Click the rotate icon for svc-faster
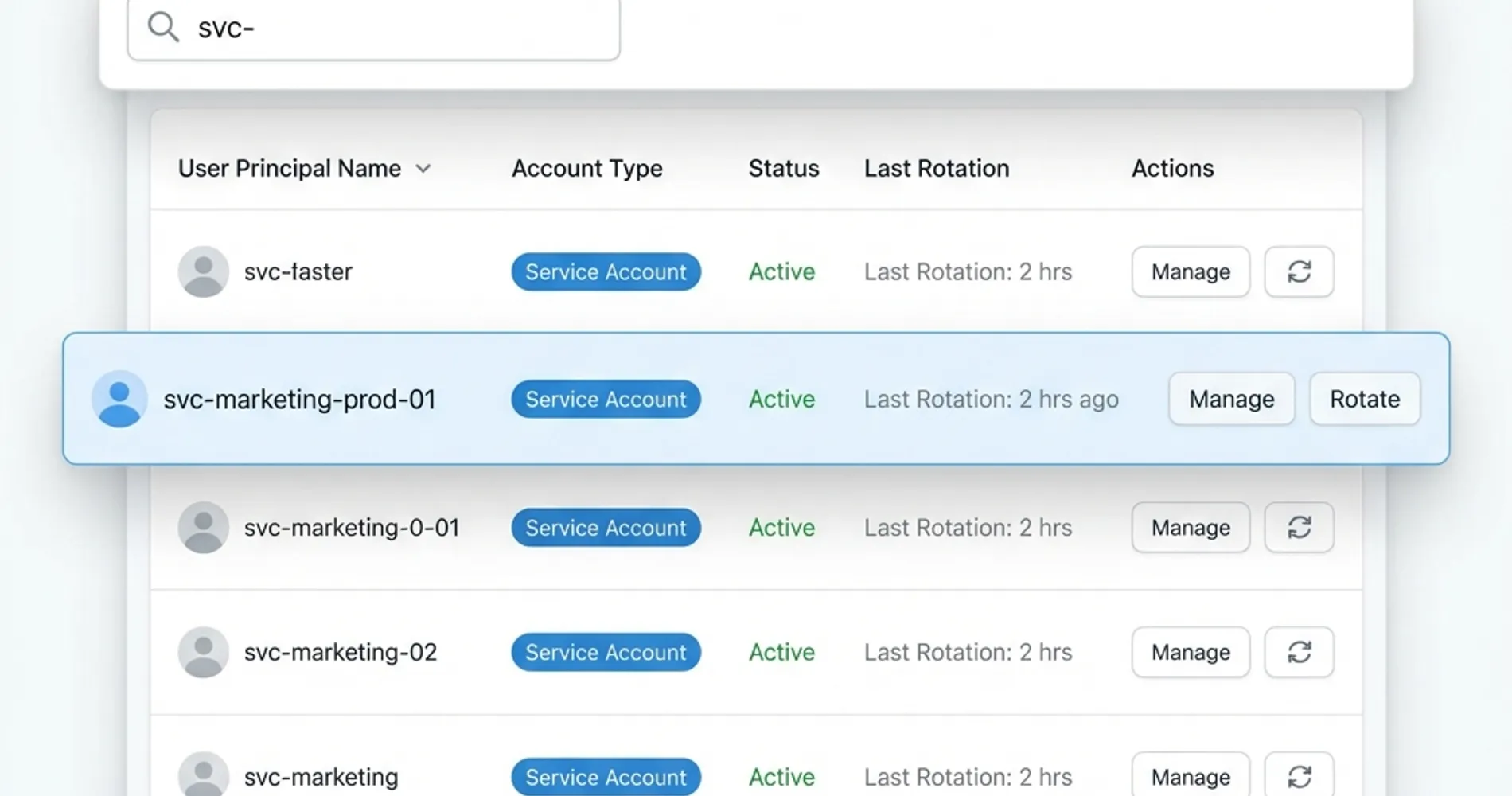Viewport: 1512px width, 796px height. pos(1299,271)
